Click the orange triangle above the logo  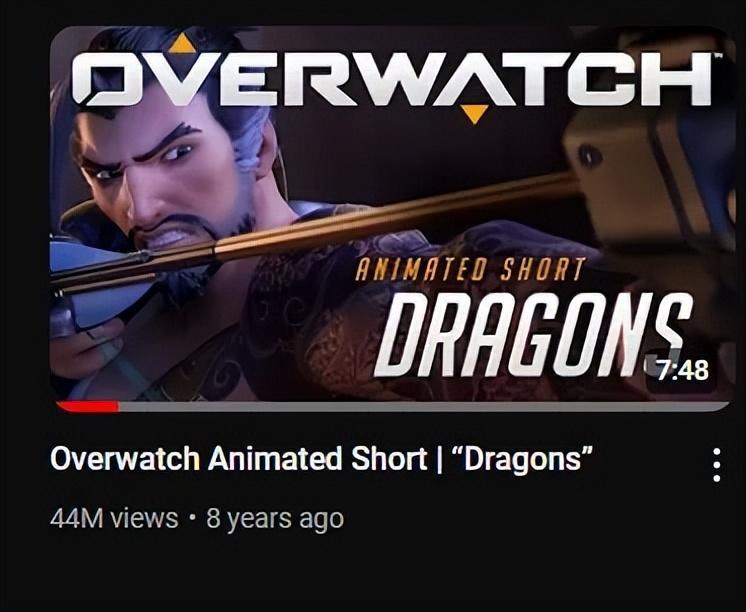click(182, 44)
